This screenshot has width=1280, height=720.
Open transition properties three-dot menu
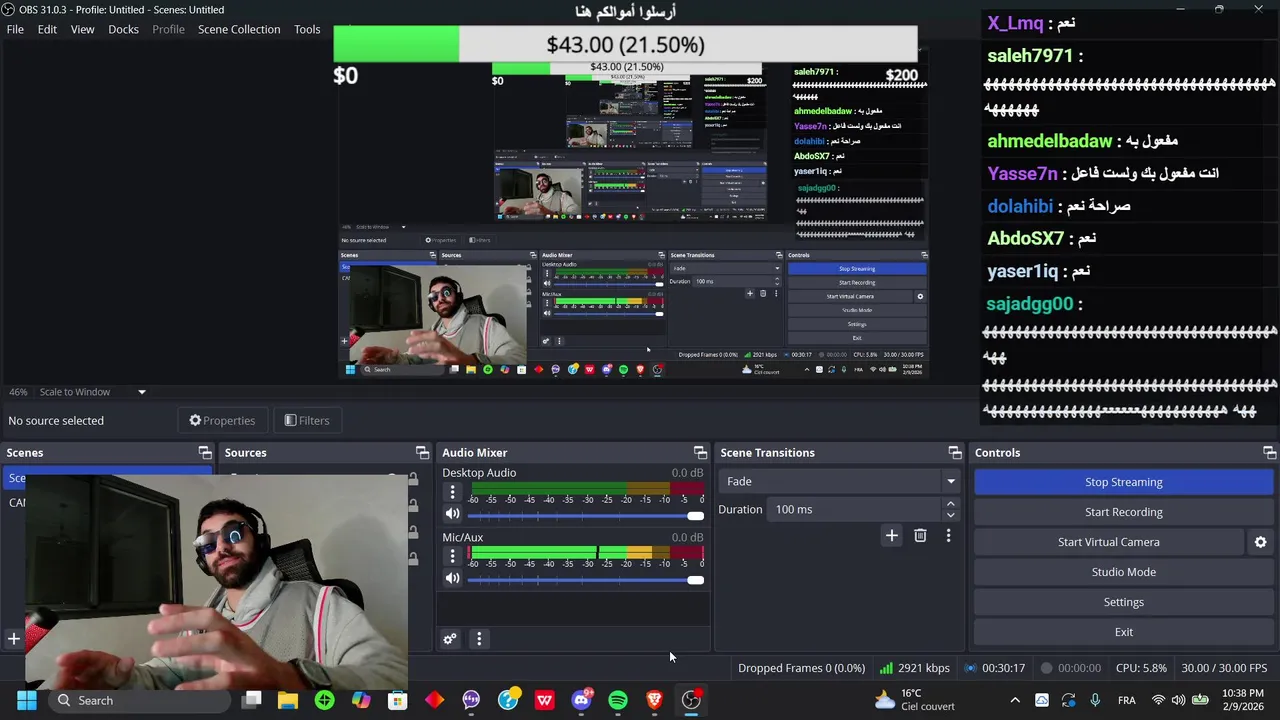click(948, 536)
